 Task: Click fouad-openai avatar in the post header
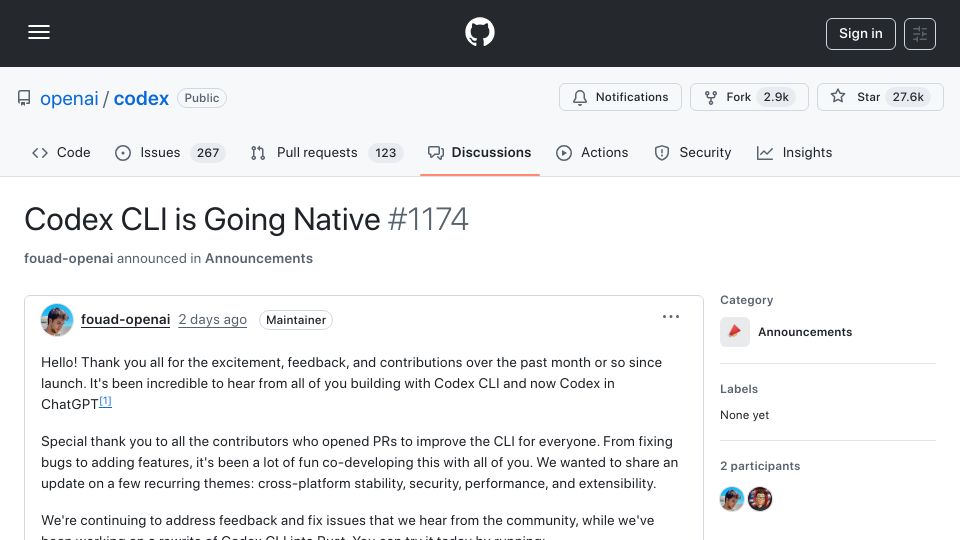57,320
